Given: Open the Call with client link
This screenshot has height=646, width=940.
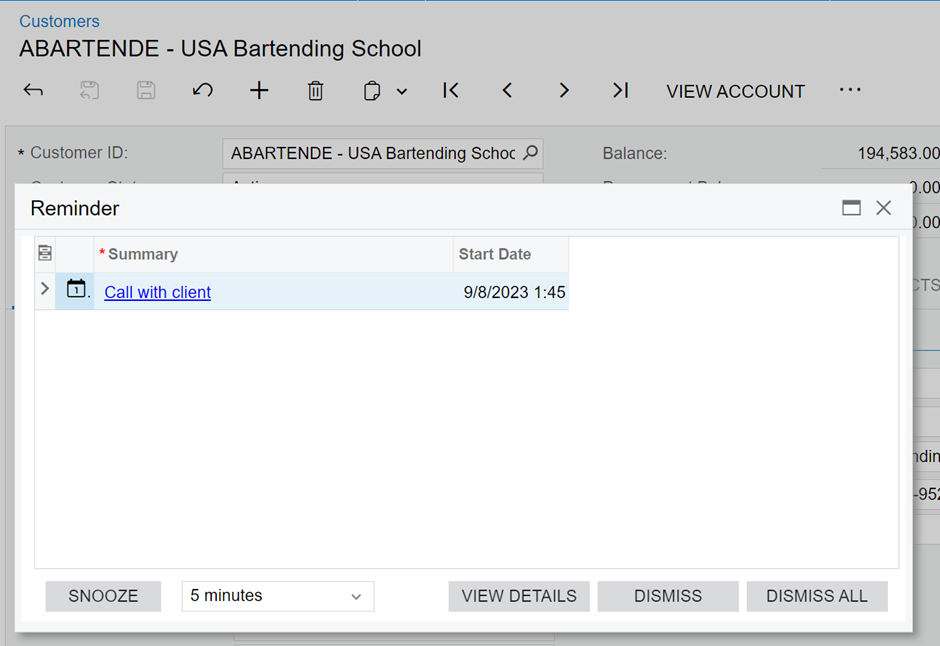Looking at the screenshot, I should 158,292.
